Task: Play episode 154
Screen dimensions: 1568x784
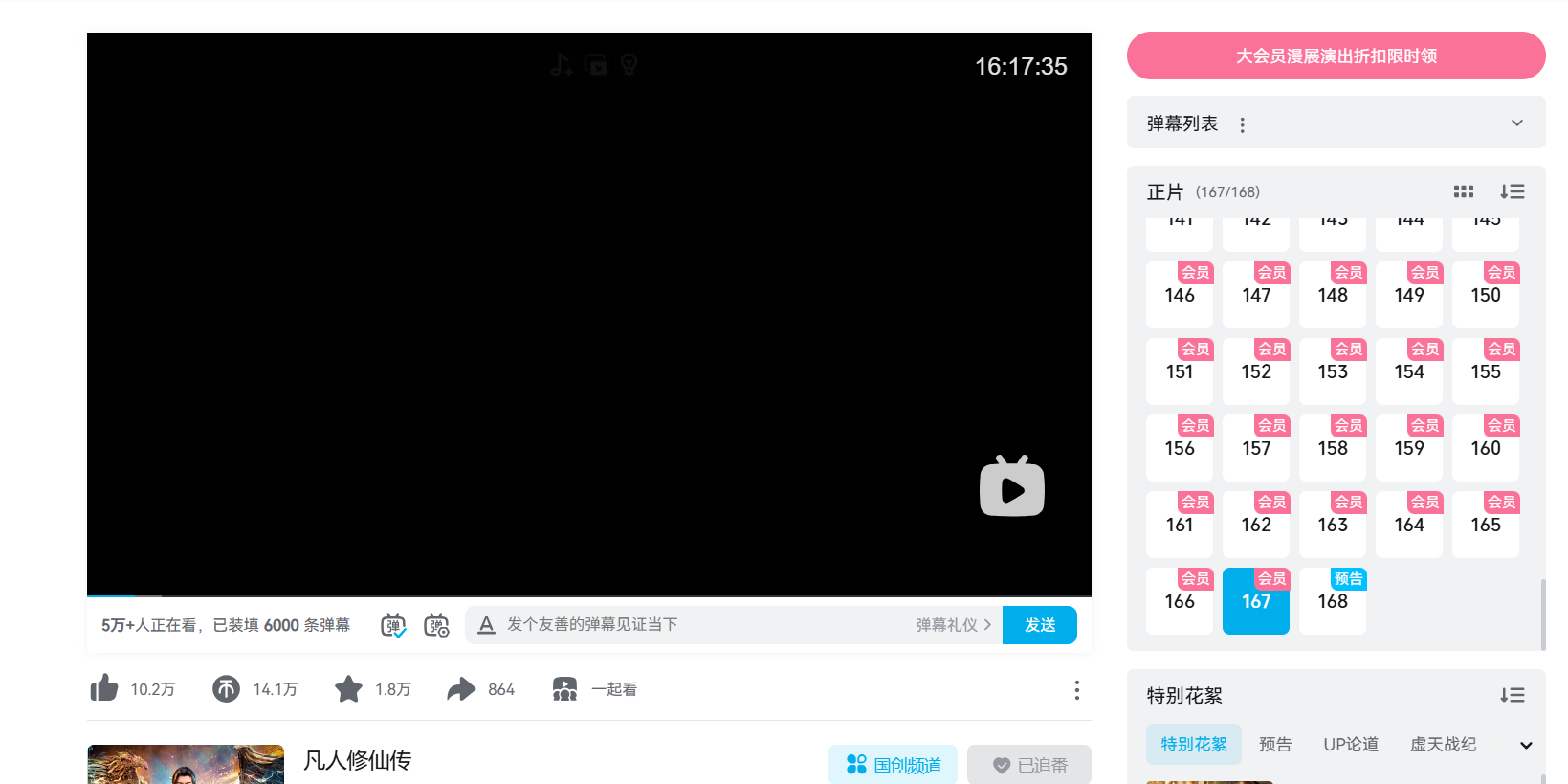Action: [1409, 371]
